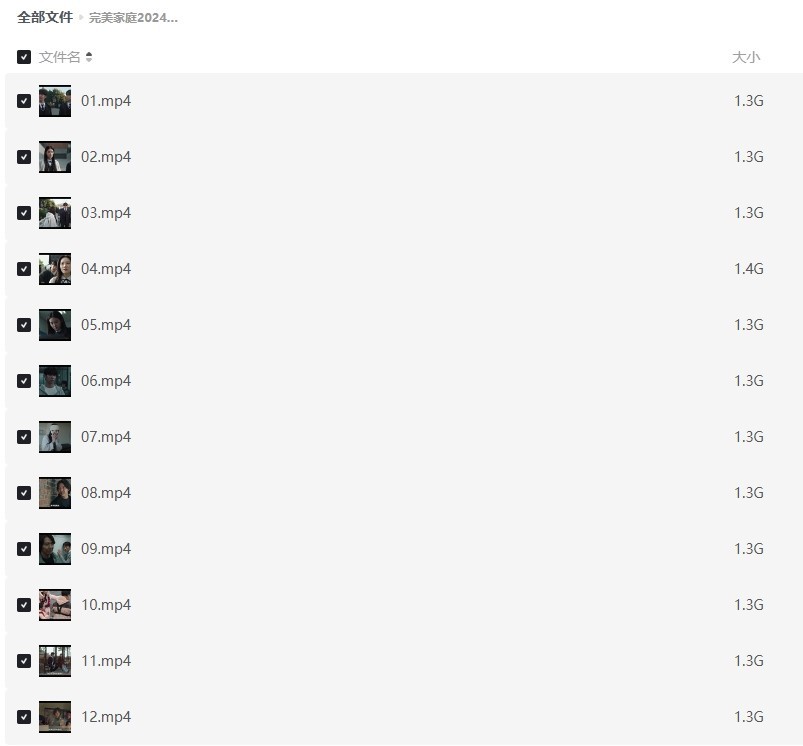Click the 大小 column header
The height and width of the screenshot is (746, 803).
coord(746,57)
